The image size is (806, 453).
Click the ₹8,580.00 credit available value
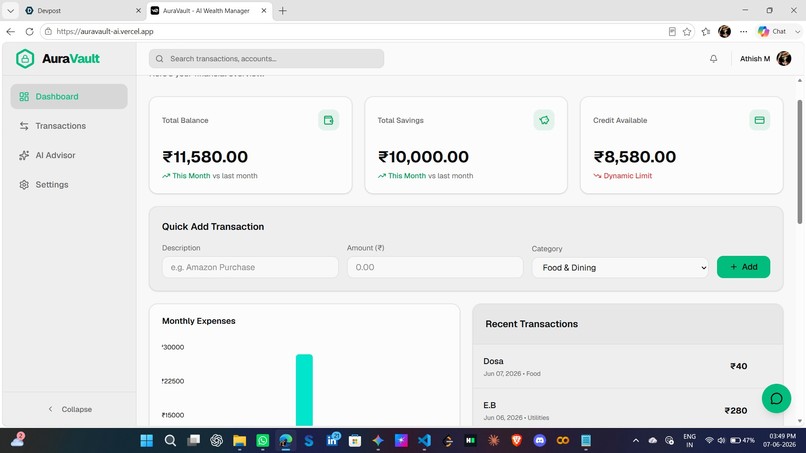635,157
